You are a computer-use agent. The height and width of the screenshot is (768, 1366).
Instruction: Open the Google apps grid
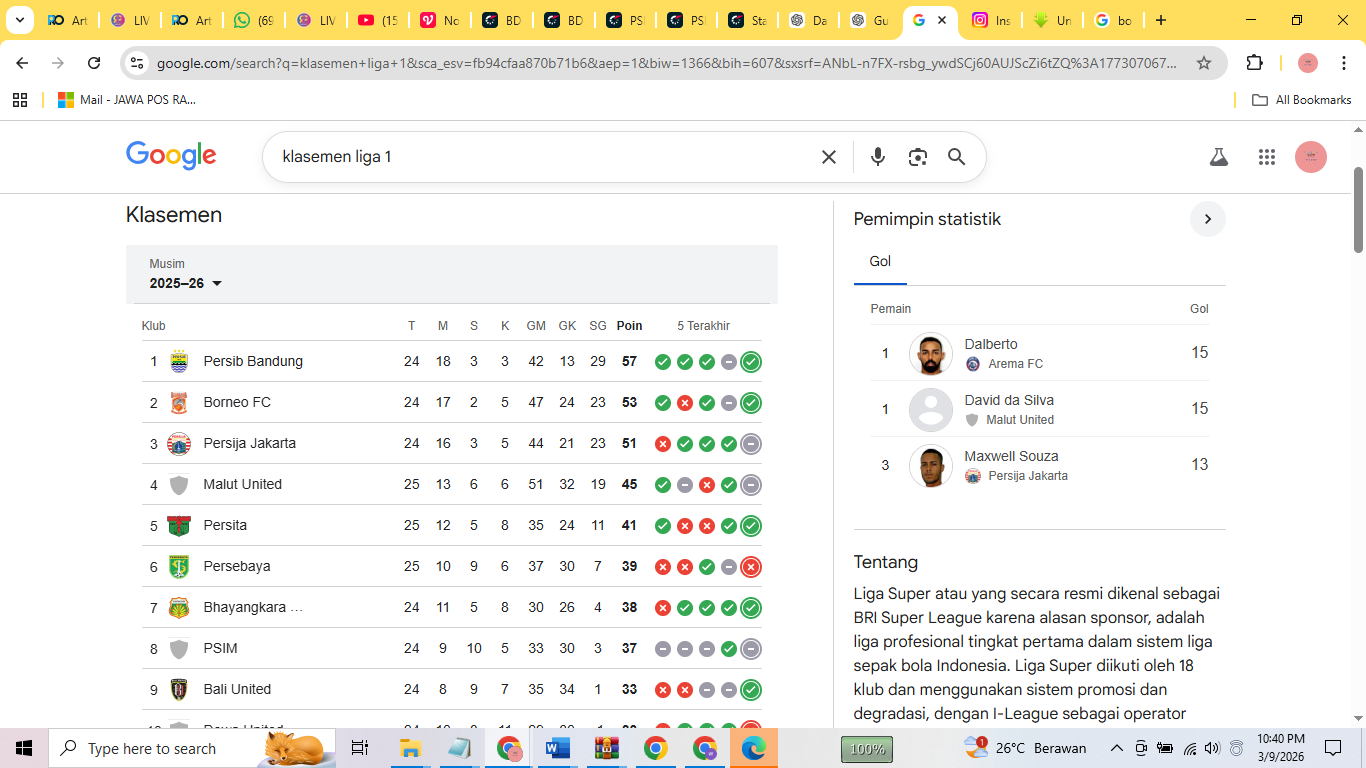[1267, 157]
